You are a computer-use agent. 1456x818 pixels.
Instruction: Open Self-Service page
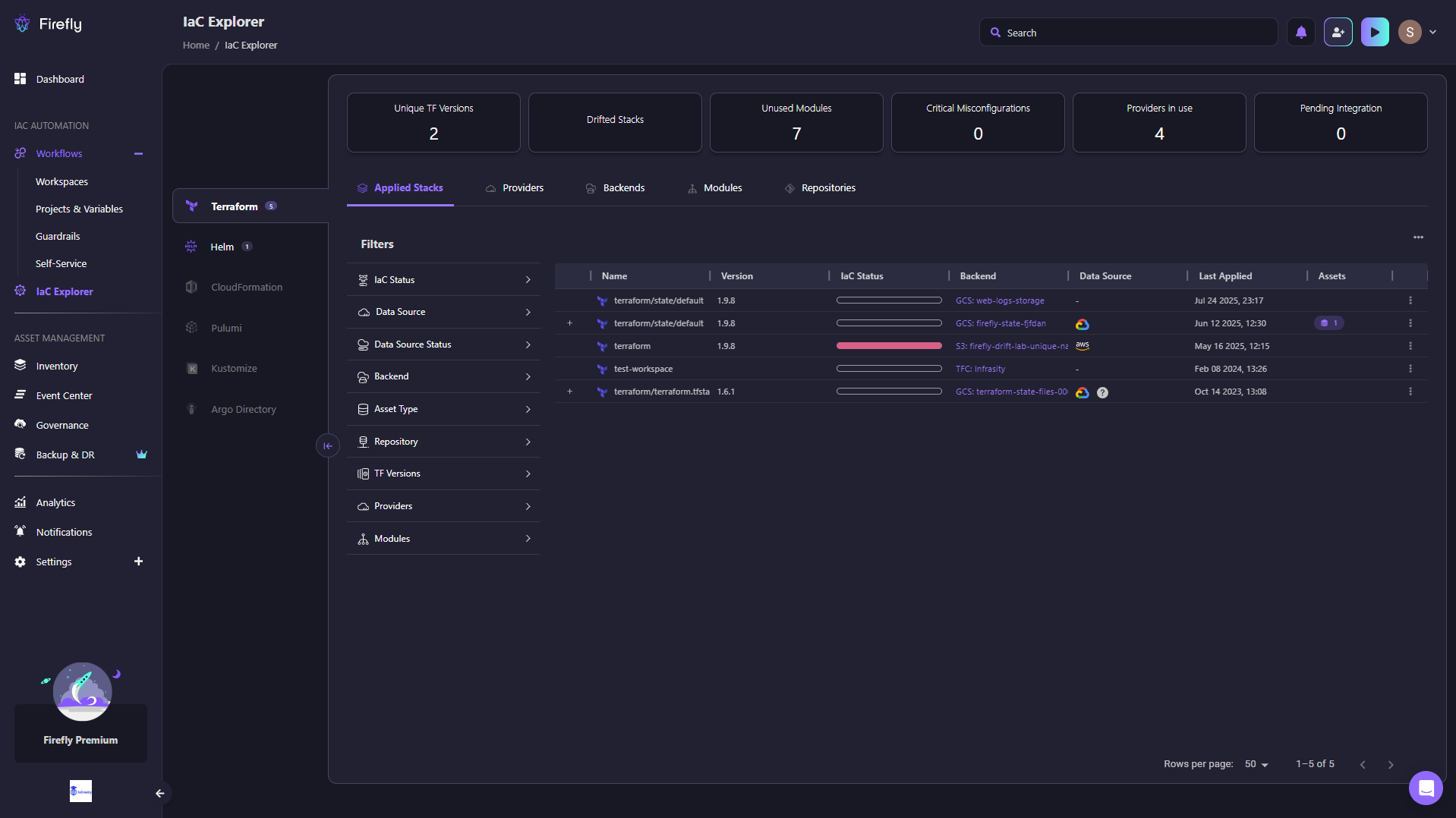click(x=61, y=263)
